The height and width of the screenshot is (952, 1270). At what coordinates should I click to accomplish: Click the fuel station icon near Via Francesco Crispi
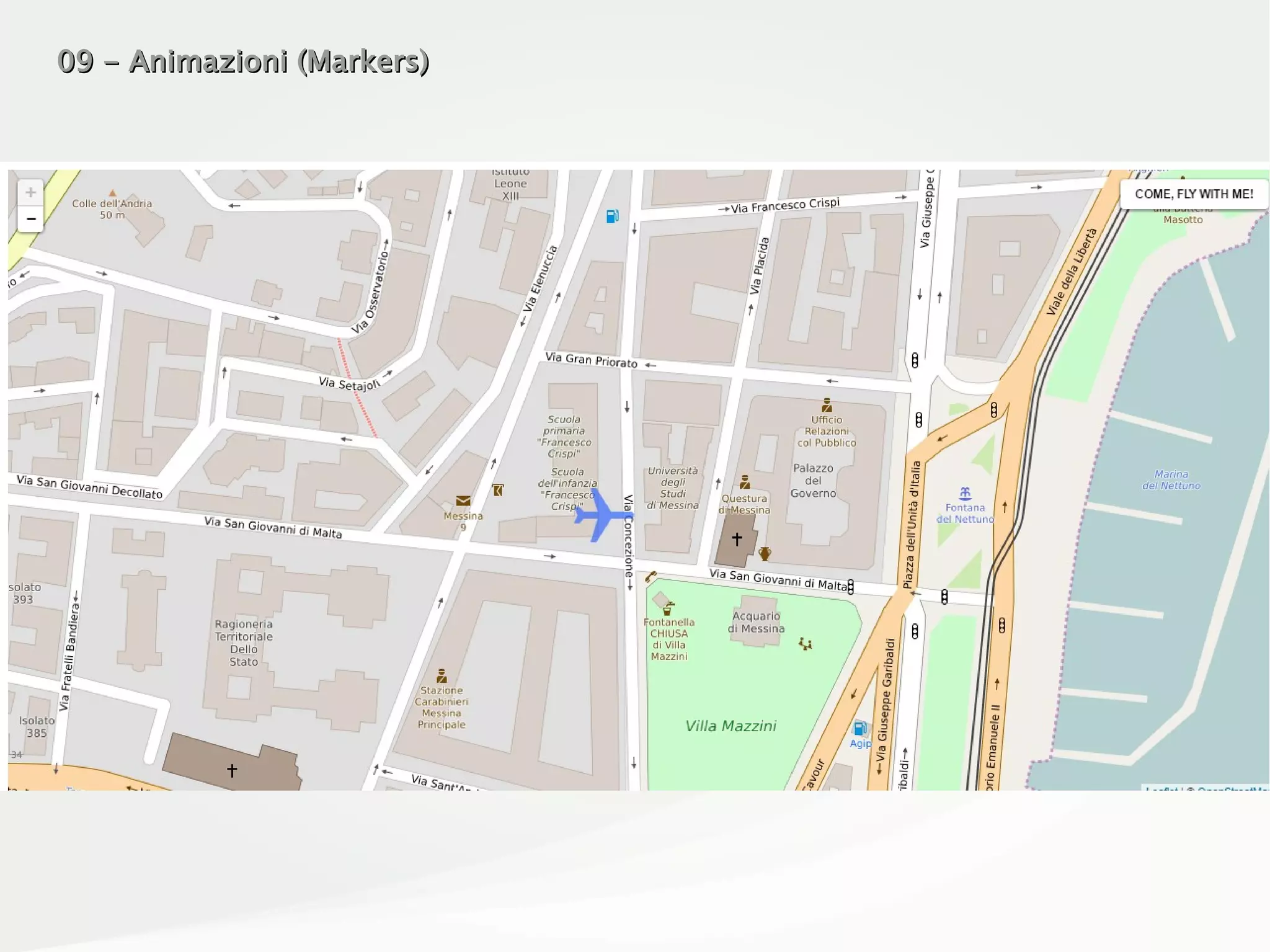(x=612, y=216)
